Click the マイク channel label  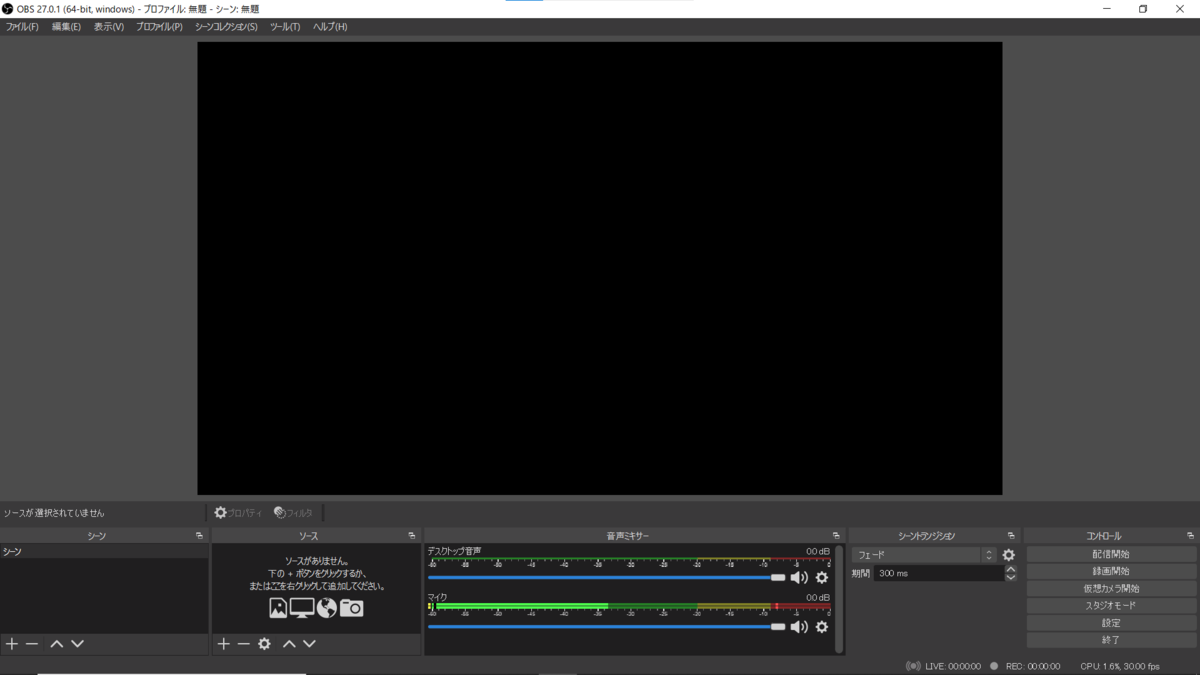(437, 597)
